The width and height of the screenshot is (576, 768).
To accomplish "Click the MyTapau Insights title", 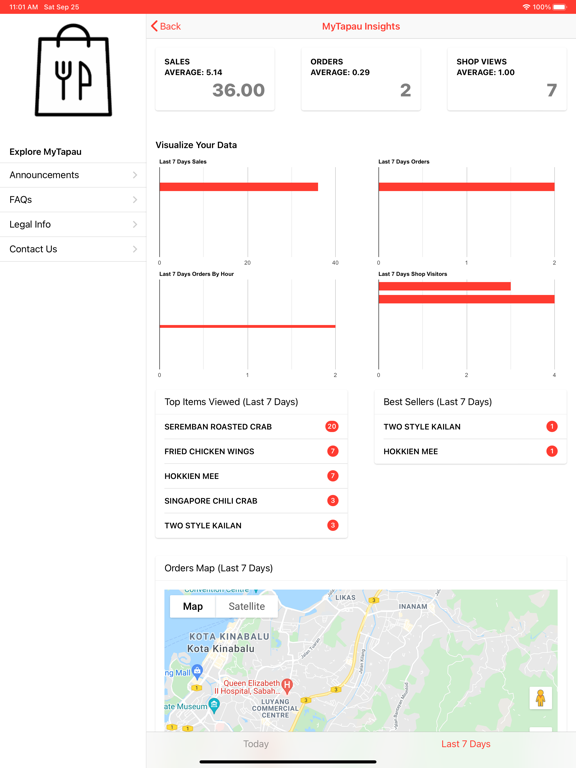I will click(361, 26).
